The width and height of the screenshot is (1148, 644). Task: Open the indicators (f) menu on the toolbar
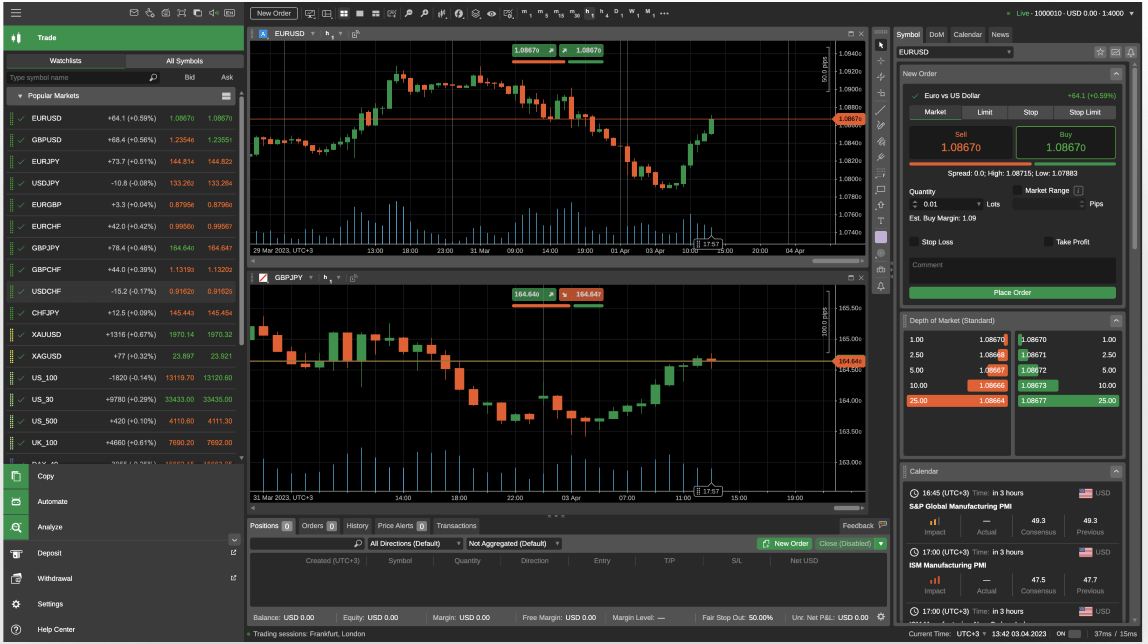[457, 14]
